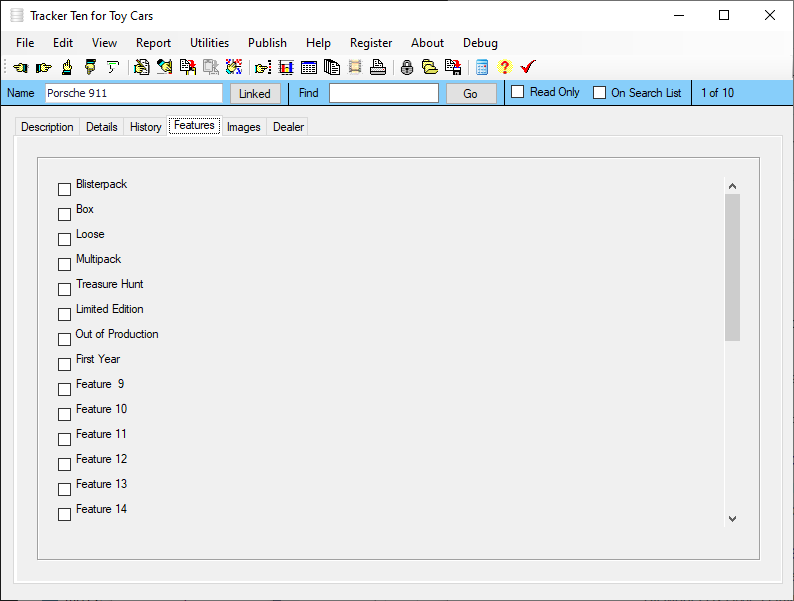This screenshot has height=601, width=794.
Task: Click the grayed-out paste documents icon
Action: click(211, 67)
